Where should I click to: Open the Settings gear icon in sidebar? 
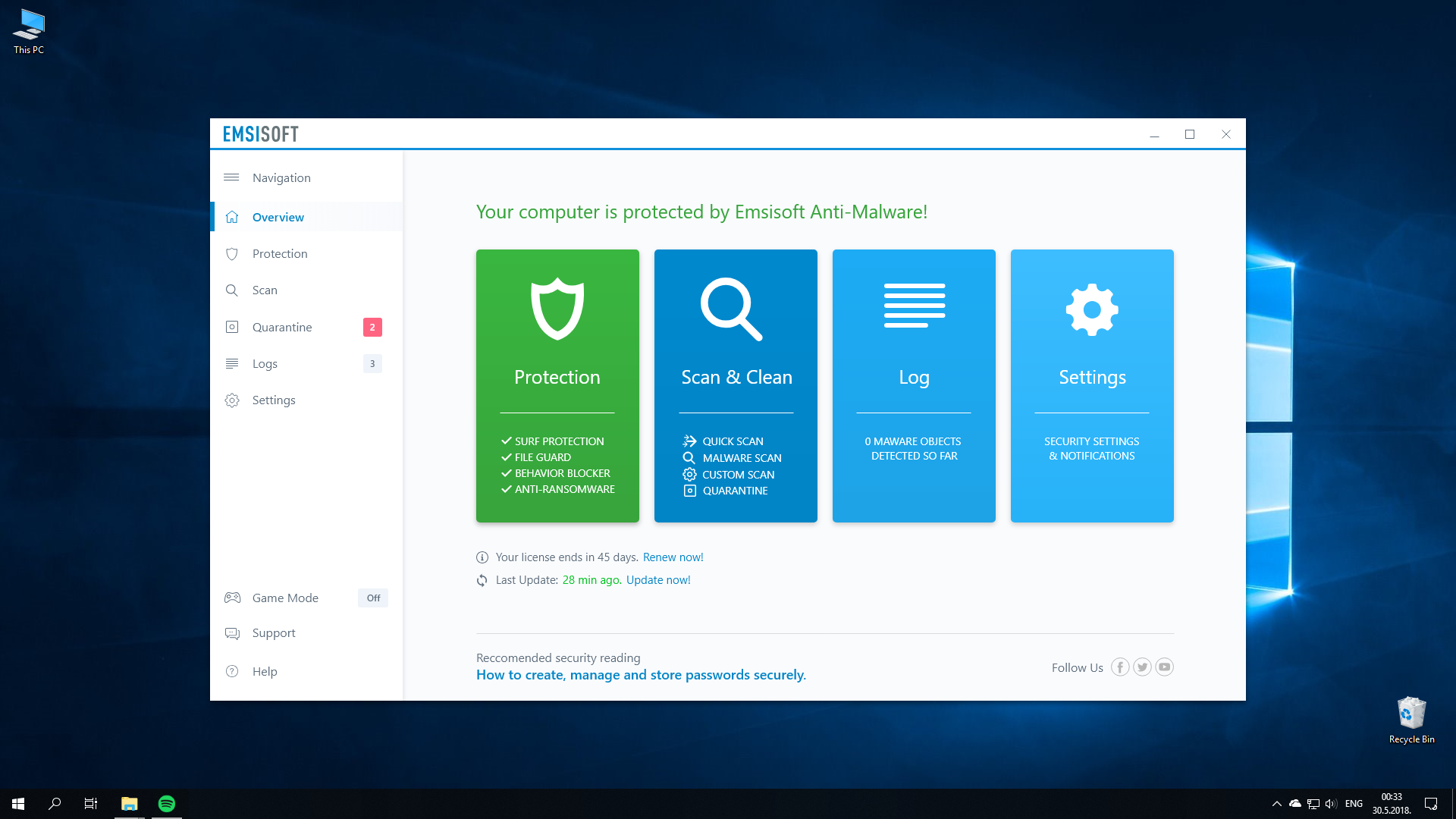click(232, 400)
